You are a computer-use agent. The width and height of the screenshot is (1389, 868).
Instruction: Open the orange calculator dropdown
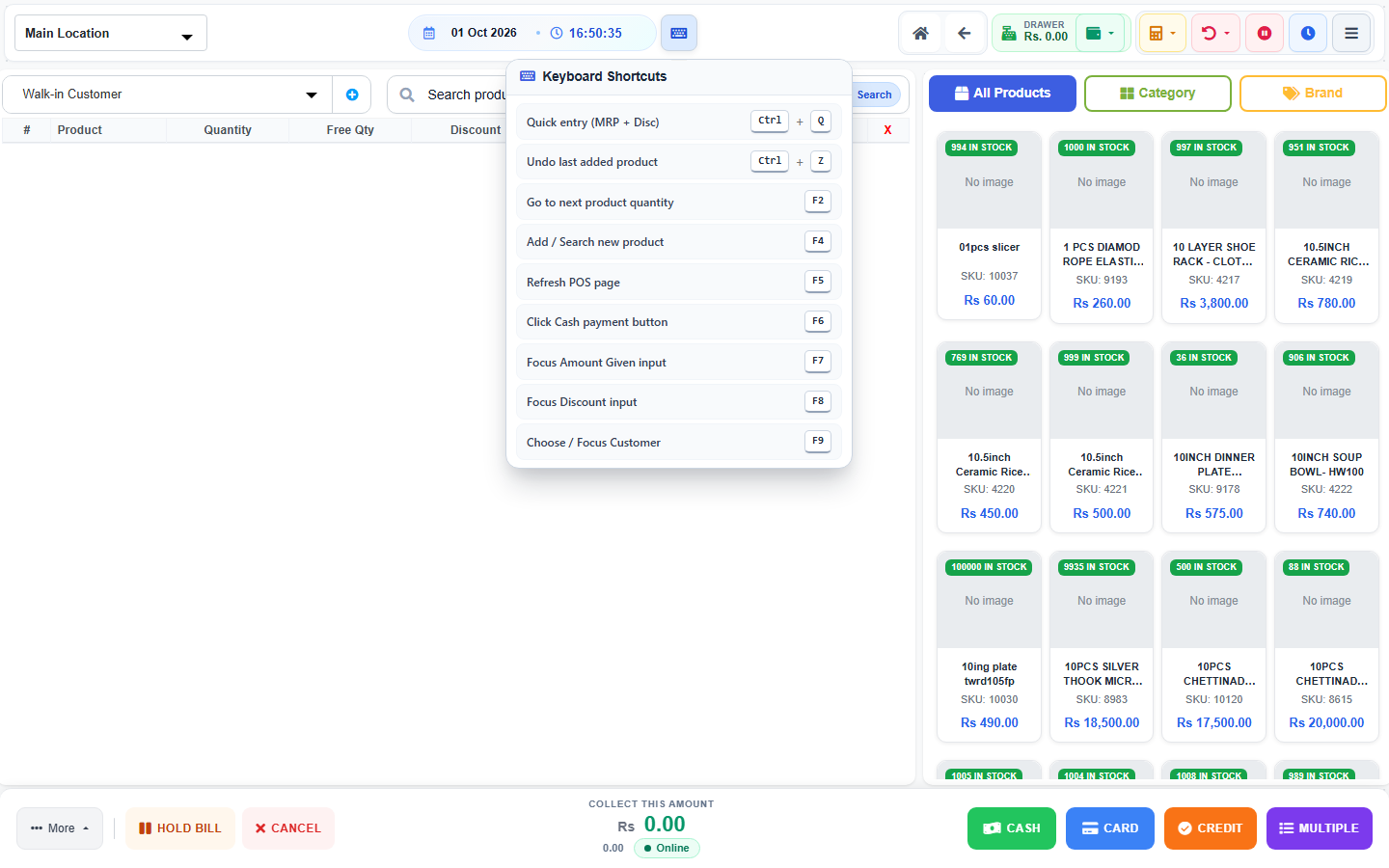click(1162, 33)
